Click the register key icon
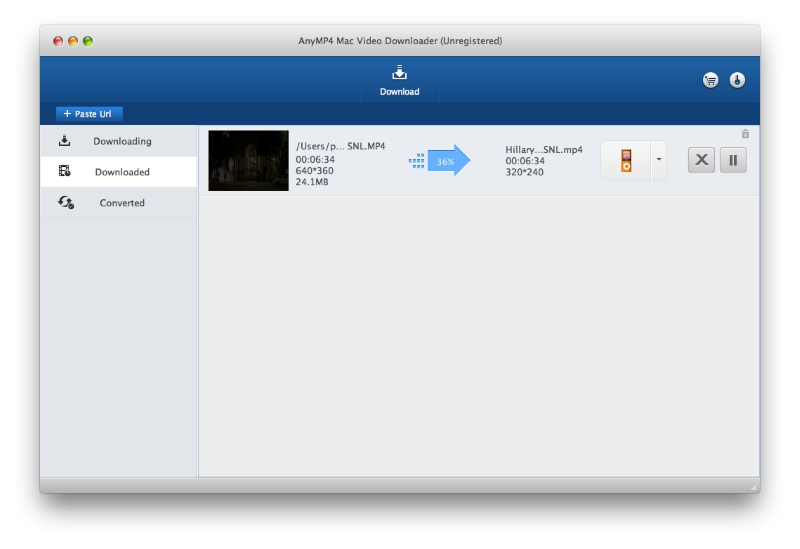 click(737, 80)
